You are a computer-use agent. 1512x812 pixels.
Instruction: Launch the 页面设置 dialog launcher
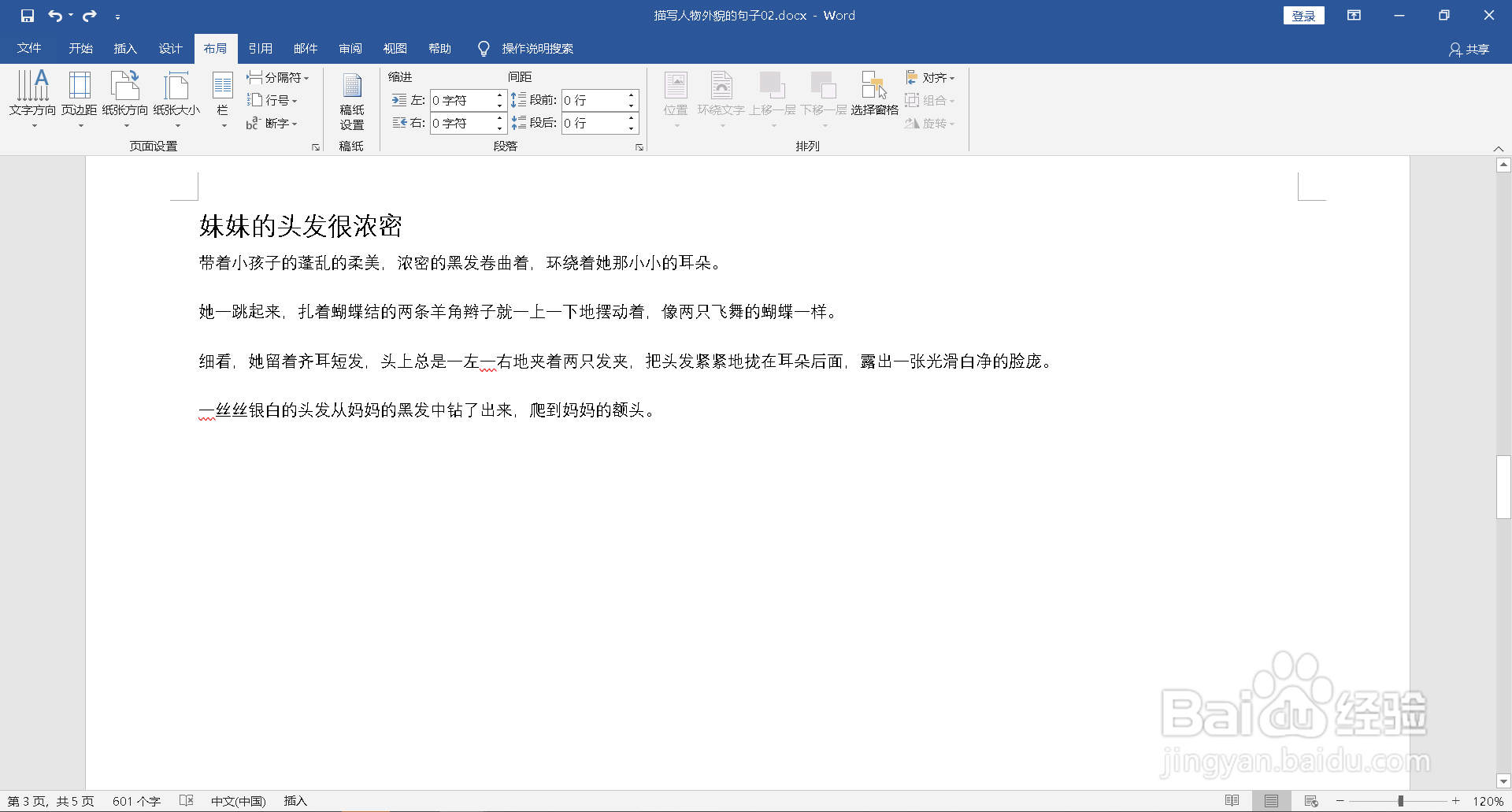pyautogui.click(x=316, y=147)
